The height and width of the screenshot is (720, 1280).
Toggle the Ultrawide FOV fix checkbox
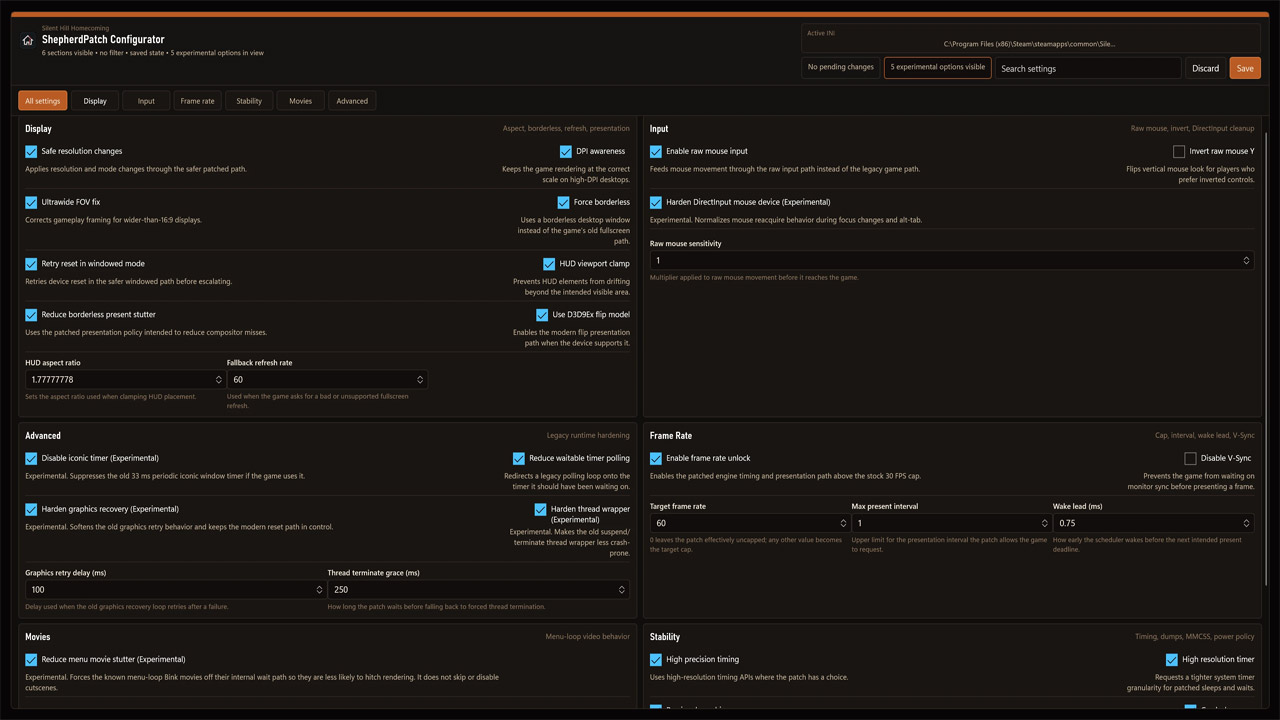(31, 202)
